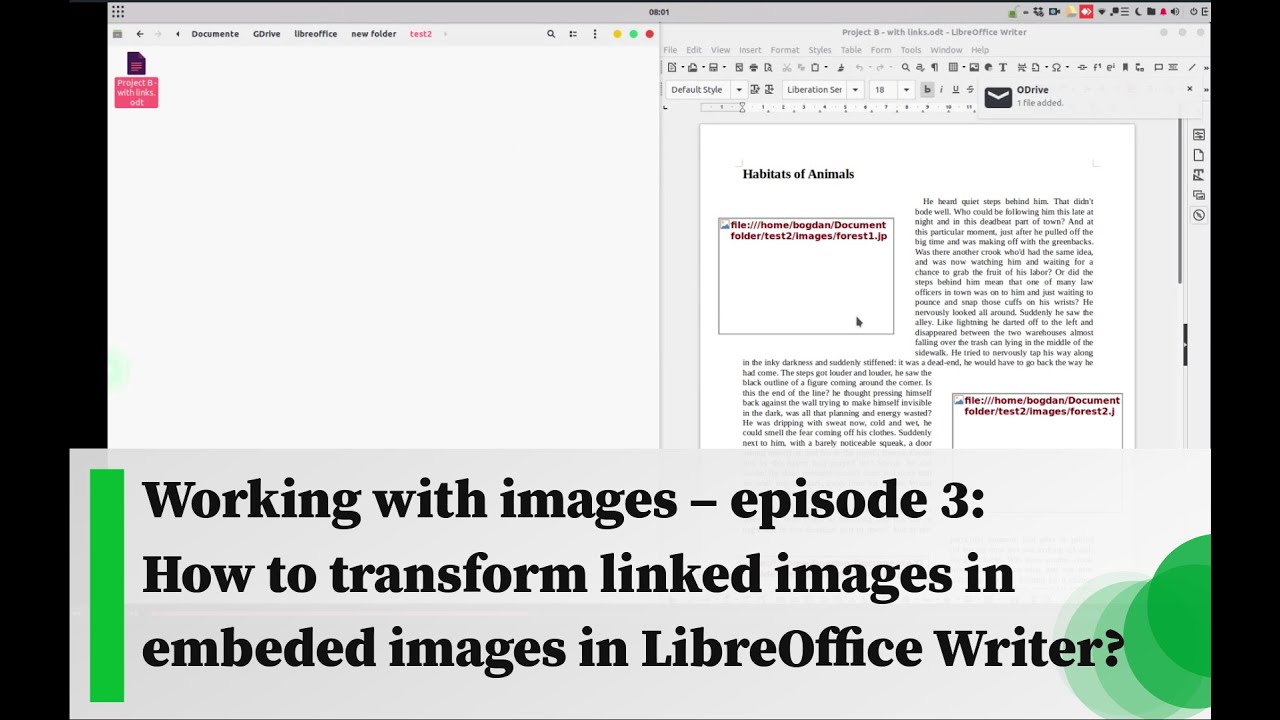
Task: Click the Print icon in Writer toolbar
Action: (x=754, y=67)
